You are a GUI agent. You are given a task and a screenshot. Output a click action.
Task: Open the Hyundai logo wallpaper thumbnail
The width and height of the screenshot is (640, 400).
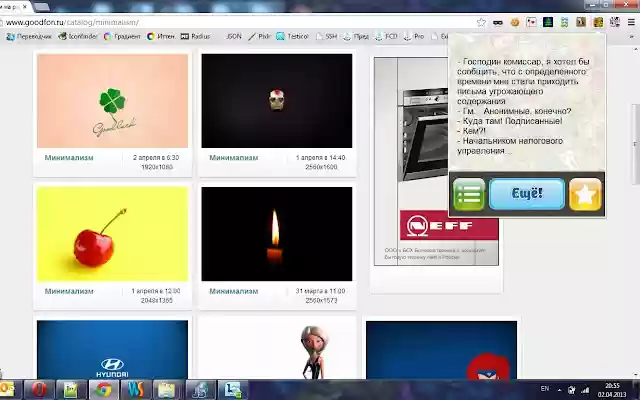pos(112,350)
